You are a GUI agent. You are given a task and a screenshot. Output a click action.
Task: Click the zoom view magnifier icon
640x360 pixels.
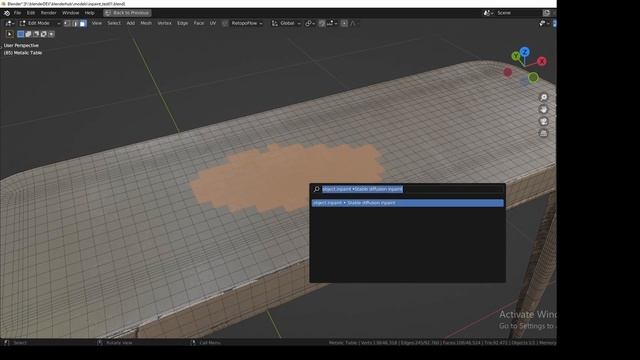pyautogui.click(x=544, y=97)
